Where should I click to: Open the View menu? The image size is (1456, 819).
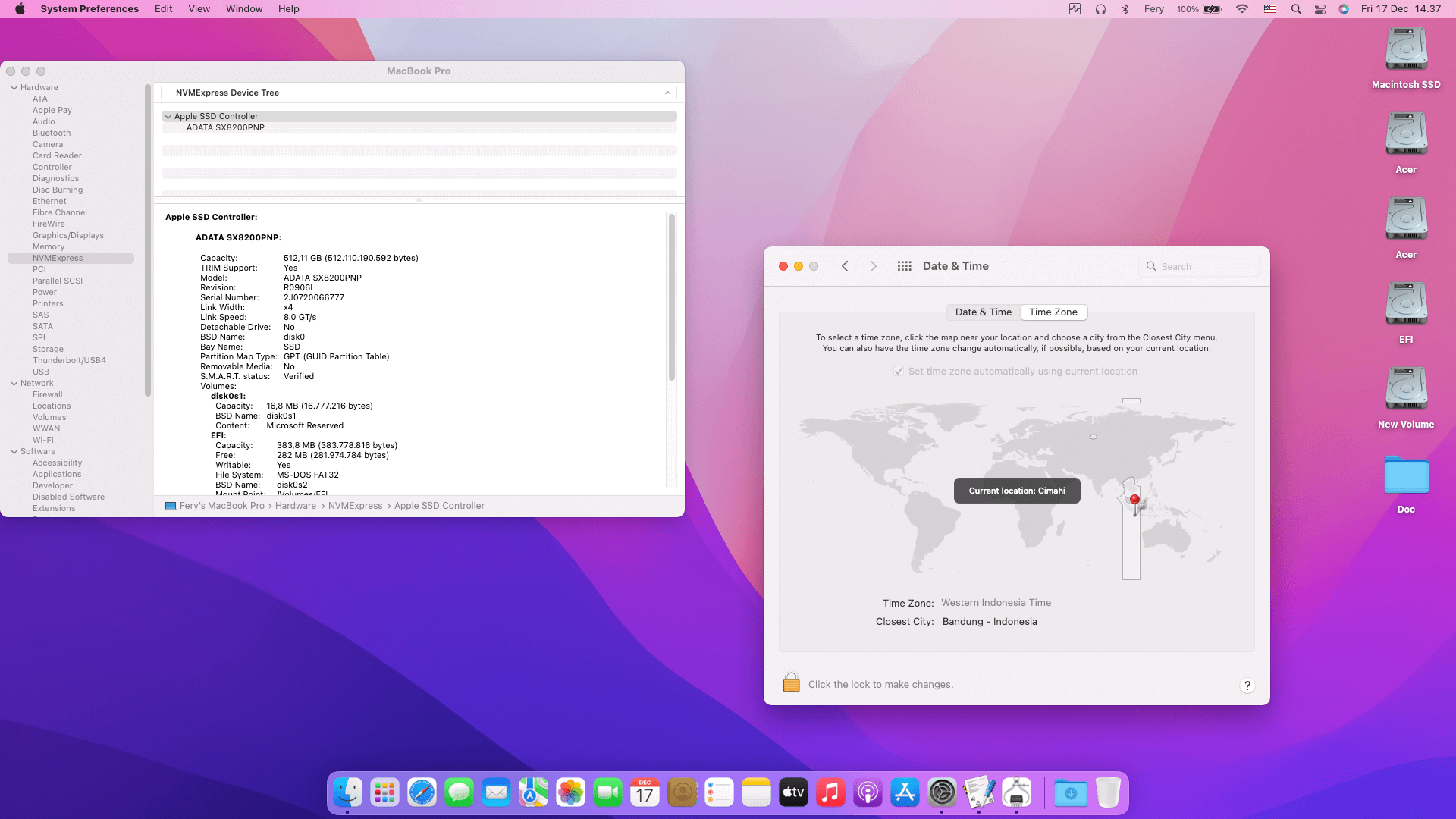click(x=199, y=9)
